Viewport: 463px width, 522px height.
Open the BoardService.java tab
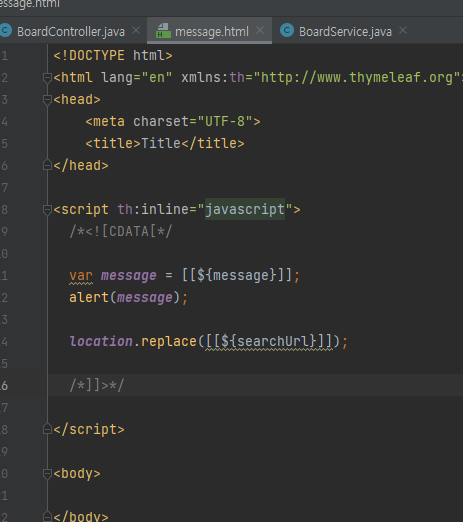pos(345,32)
